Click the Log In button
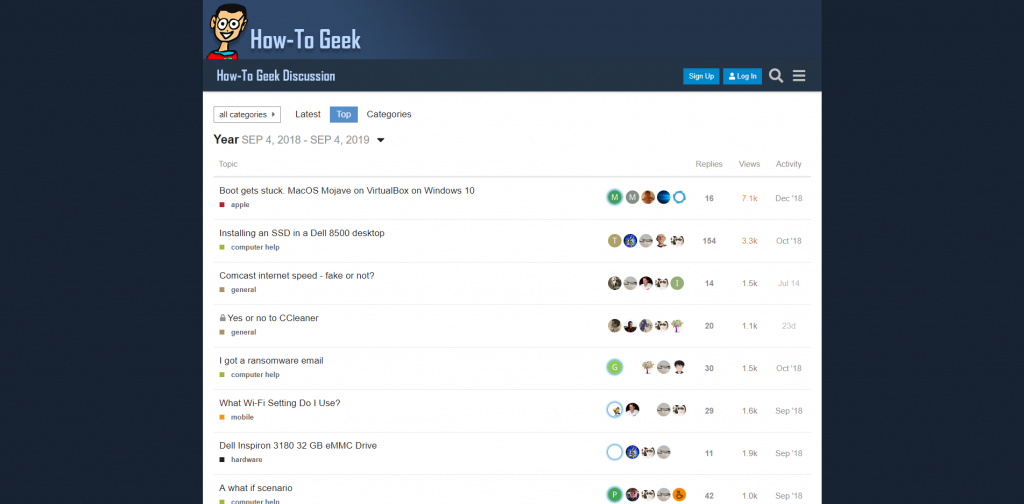1024x504 pixels. tap(743, 76)
